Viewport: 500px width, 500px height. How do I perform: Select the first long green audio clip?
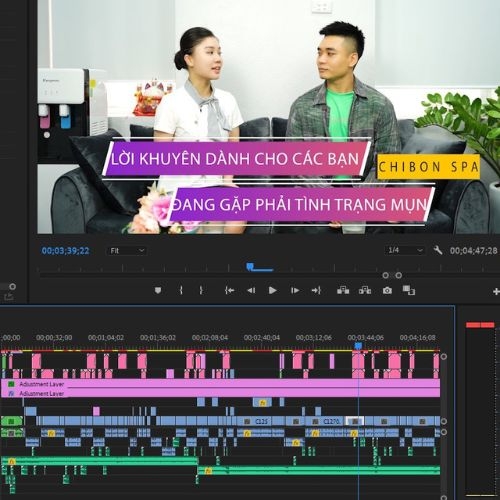click(x=100, y=461)
